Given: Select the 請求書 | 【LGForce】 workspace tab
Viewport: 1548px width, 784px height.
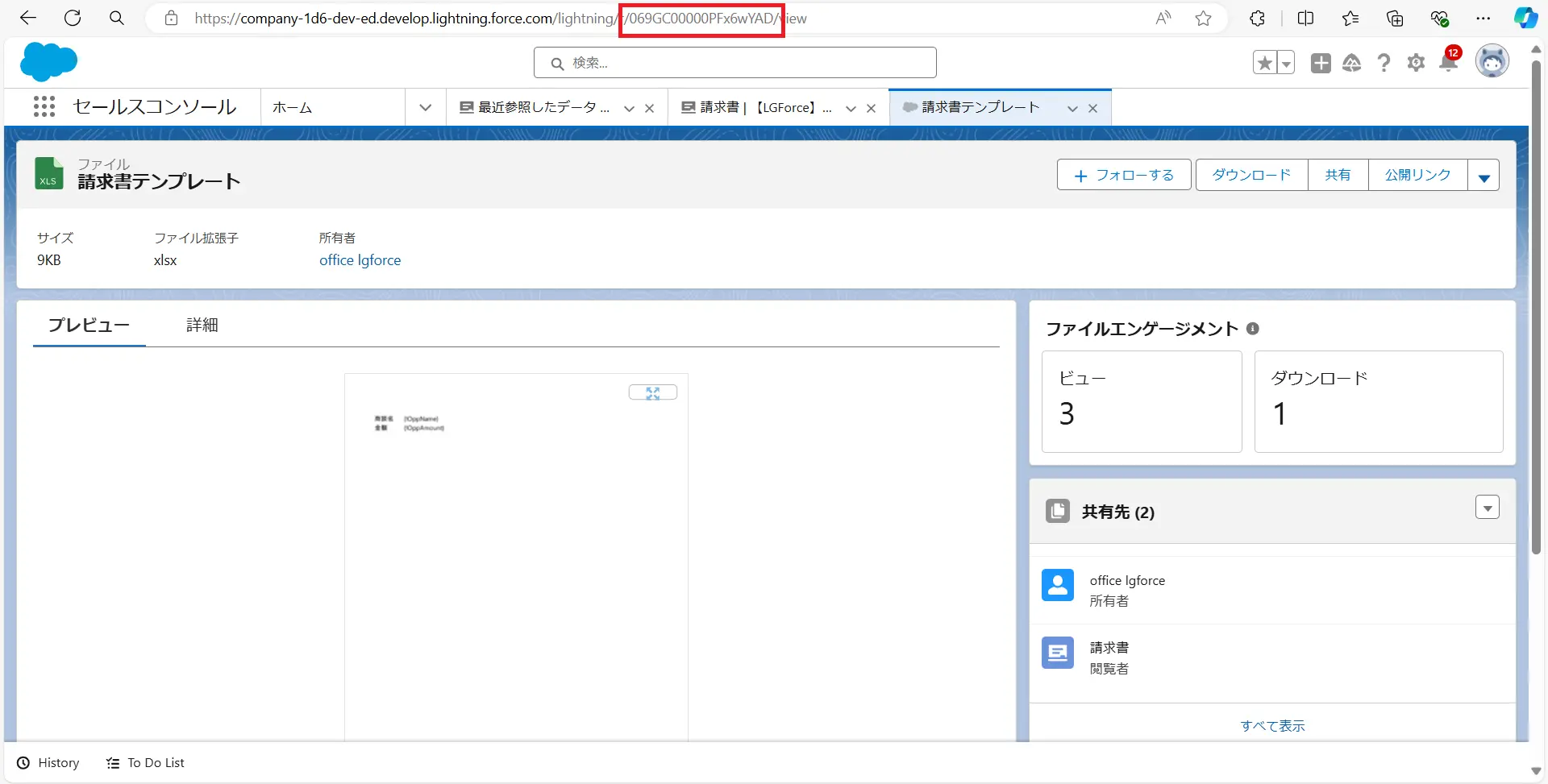Looking at the screenshot, I should (x=758, y=107).
